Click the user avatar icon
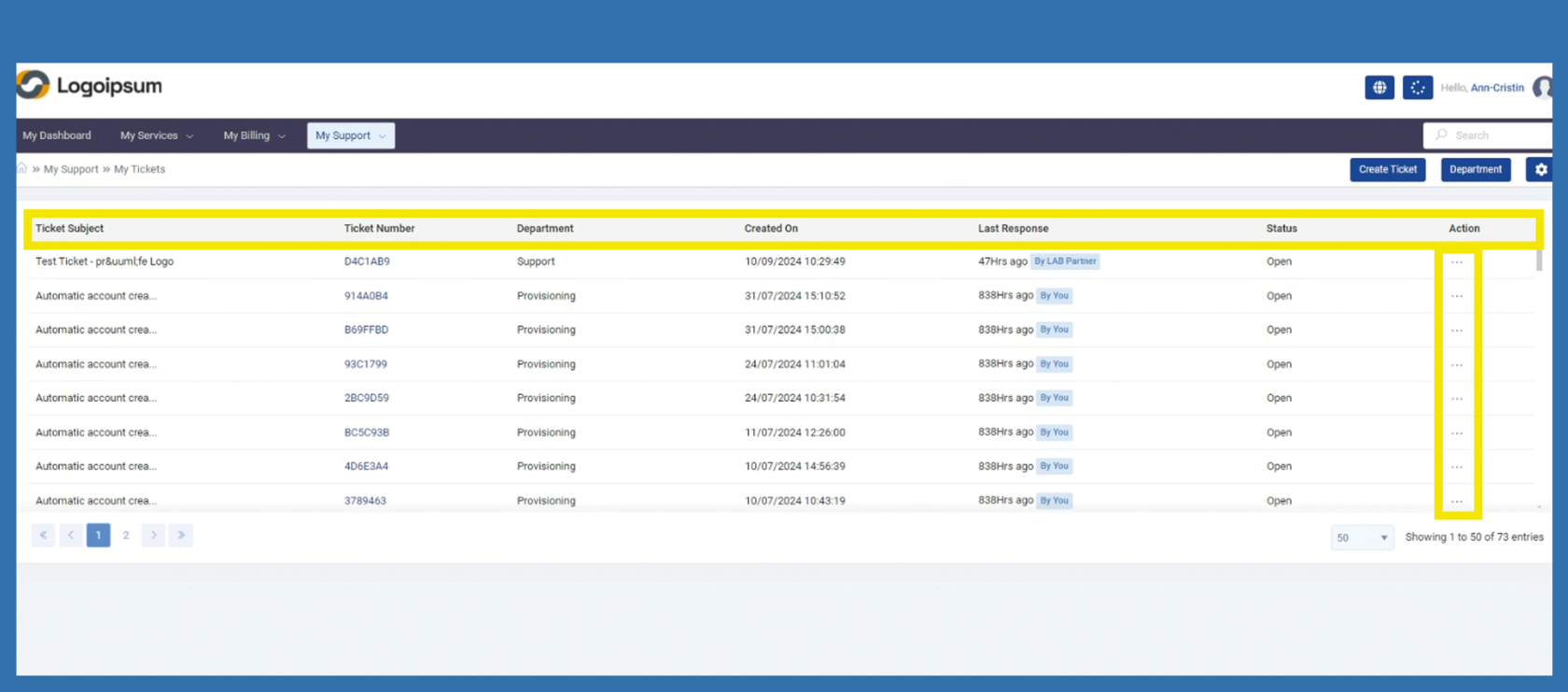This screenshot has height=692, width=1568. (x=1544, y=88)
